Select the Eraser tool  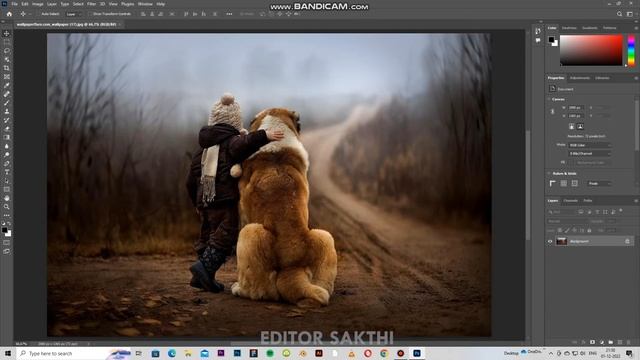pyautogui.click(x=7, y=129)
